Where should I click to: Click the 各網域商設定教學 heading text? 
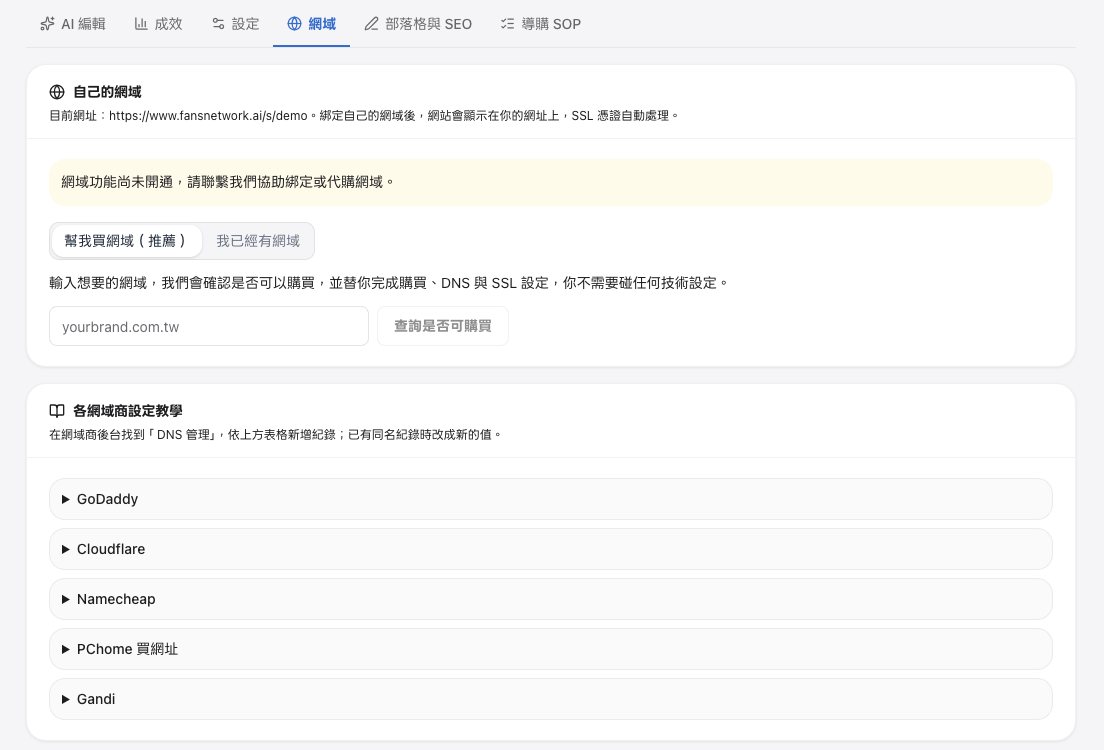[127, 411]
